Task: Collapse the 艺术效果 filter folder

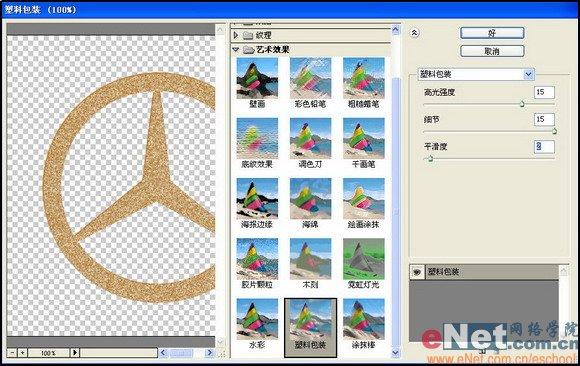Action: pyautogui.click(x=236, y=49)
